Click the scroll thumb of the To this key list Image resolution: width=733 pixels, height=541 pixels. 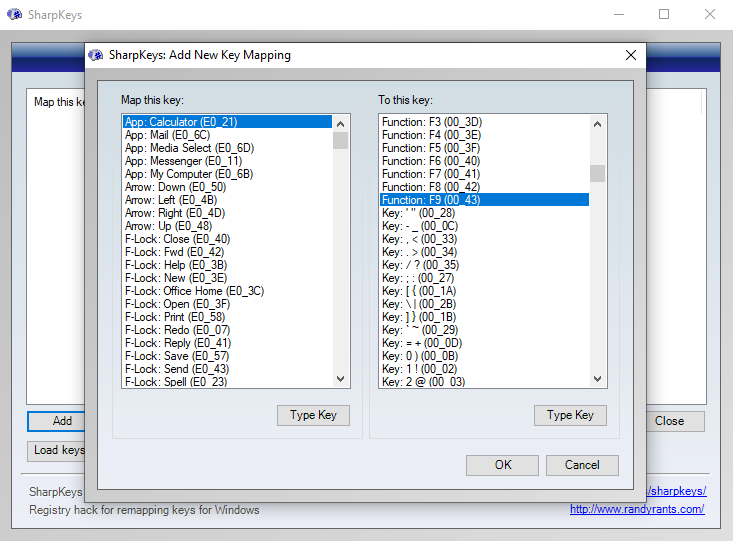pos(597,173)
